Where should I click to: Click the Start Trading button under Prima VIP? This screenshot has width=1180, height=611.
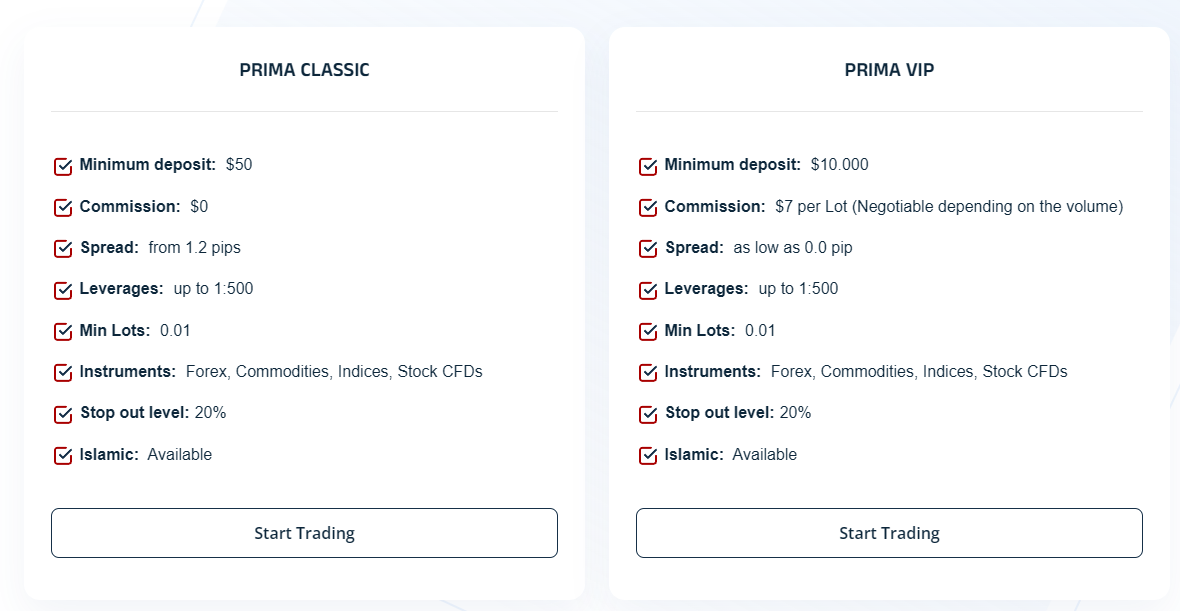point(889,533)
